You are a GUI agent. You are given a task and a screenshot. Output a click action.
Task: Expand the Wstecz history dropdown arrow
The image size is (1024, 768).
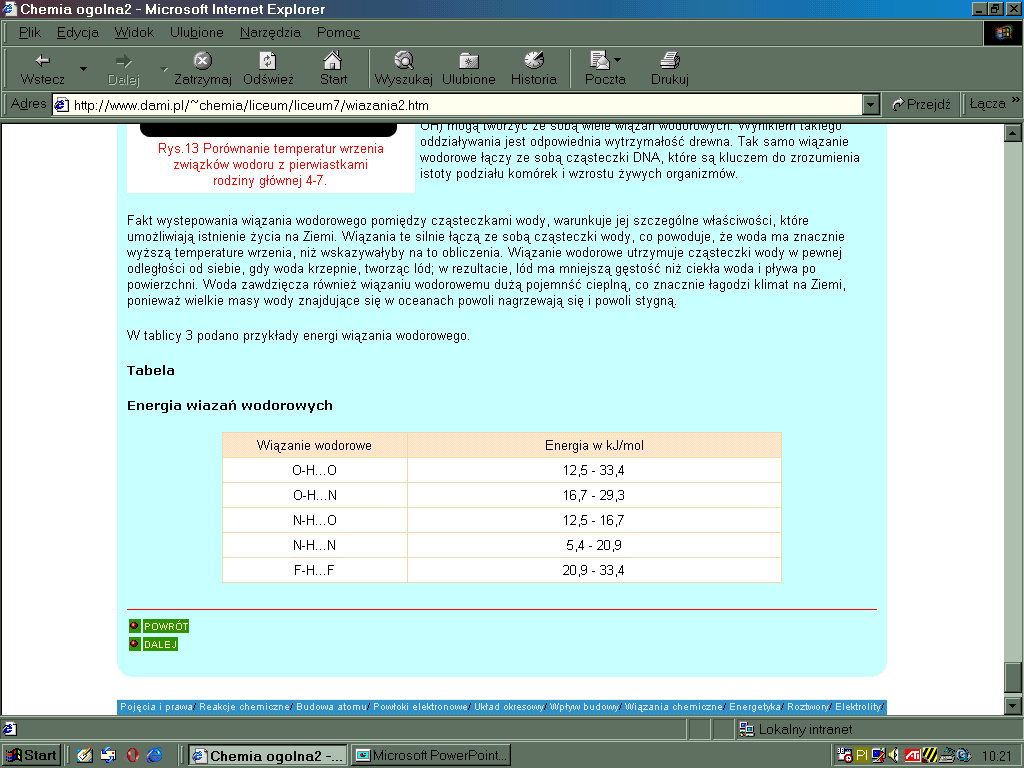83,69
